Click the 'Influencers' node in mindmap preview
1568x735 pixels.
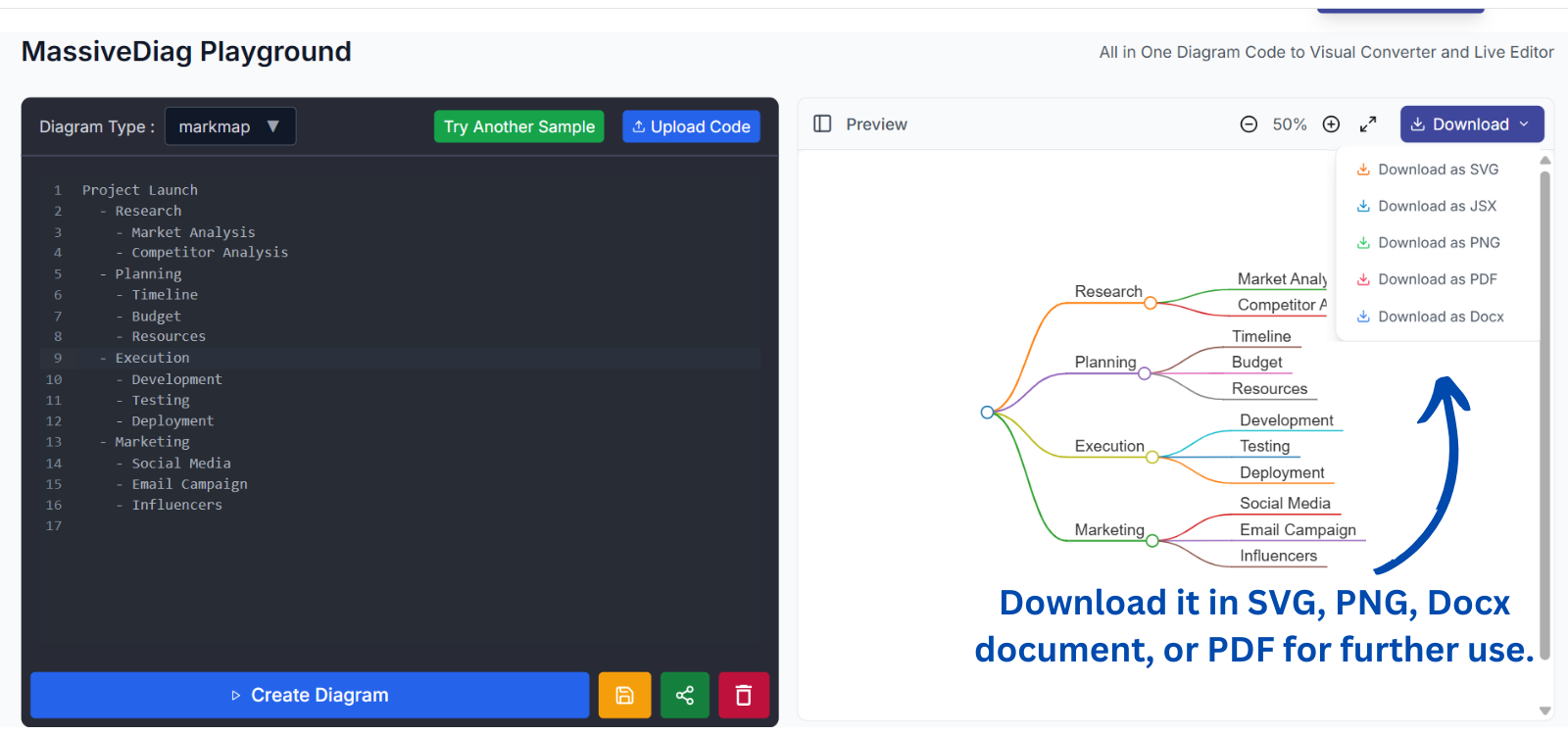point(1278,556)
